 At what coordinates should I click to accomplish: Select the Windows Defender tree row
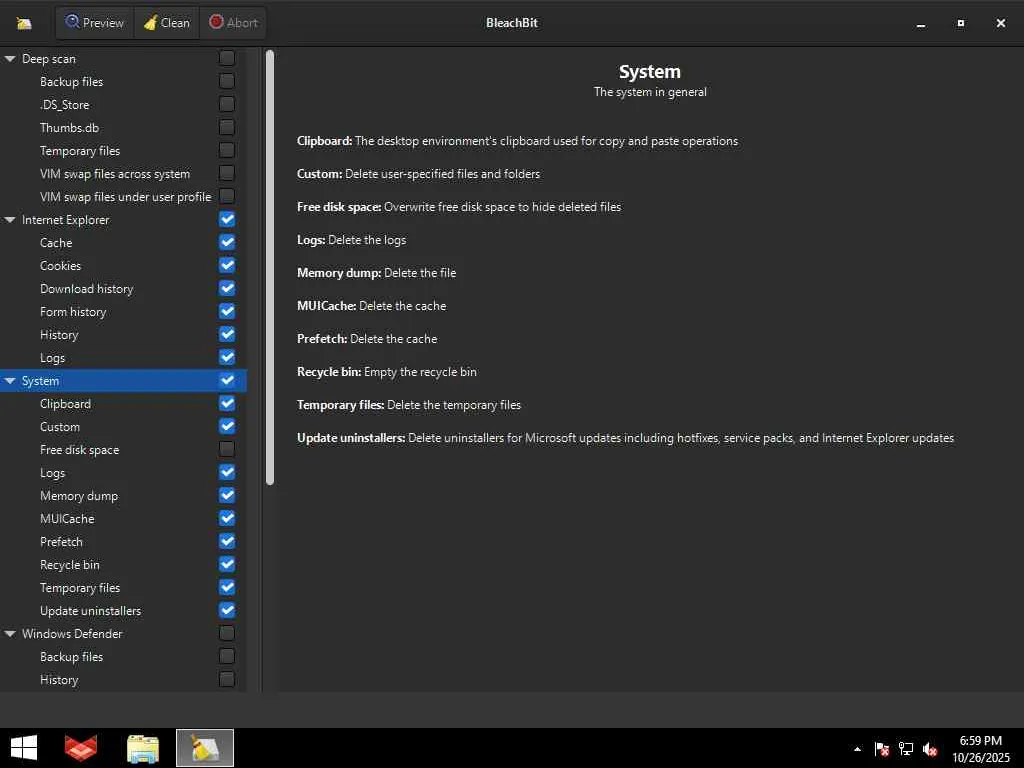pyautogui.click(x=123, y=634)
